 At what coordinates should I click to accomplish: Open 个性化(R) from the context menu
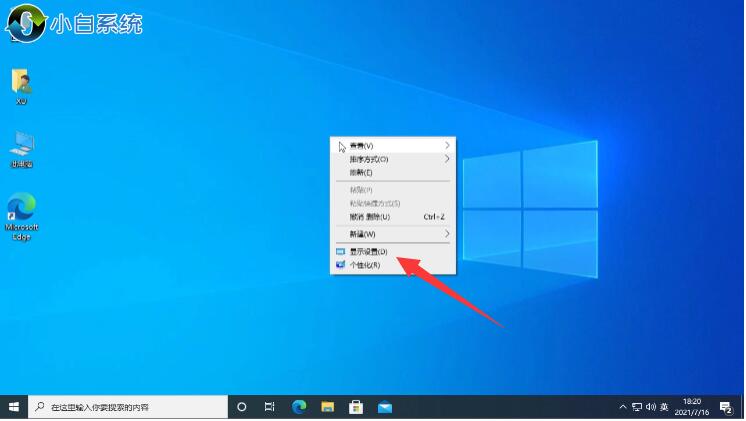point(393,265)
